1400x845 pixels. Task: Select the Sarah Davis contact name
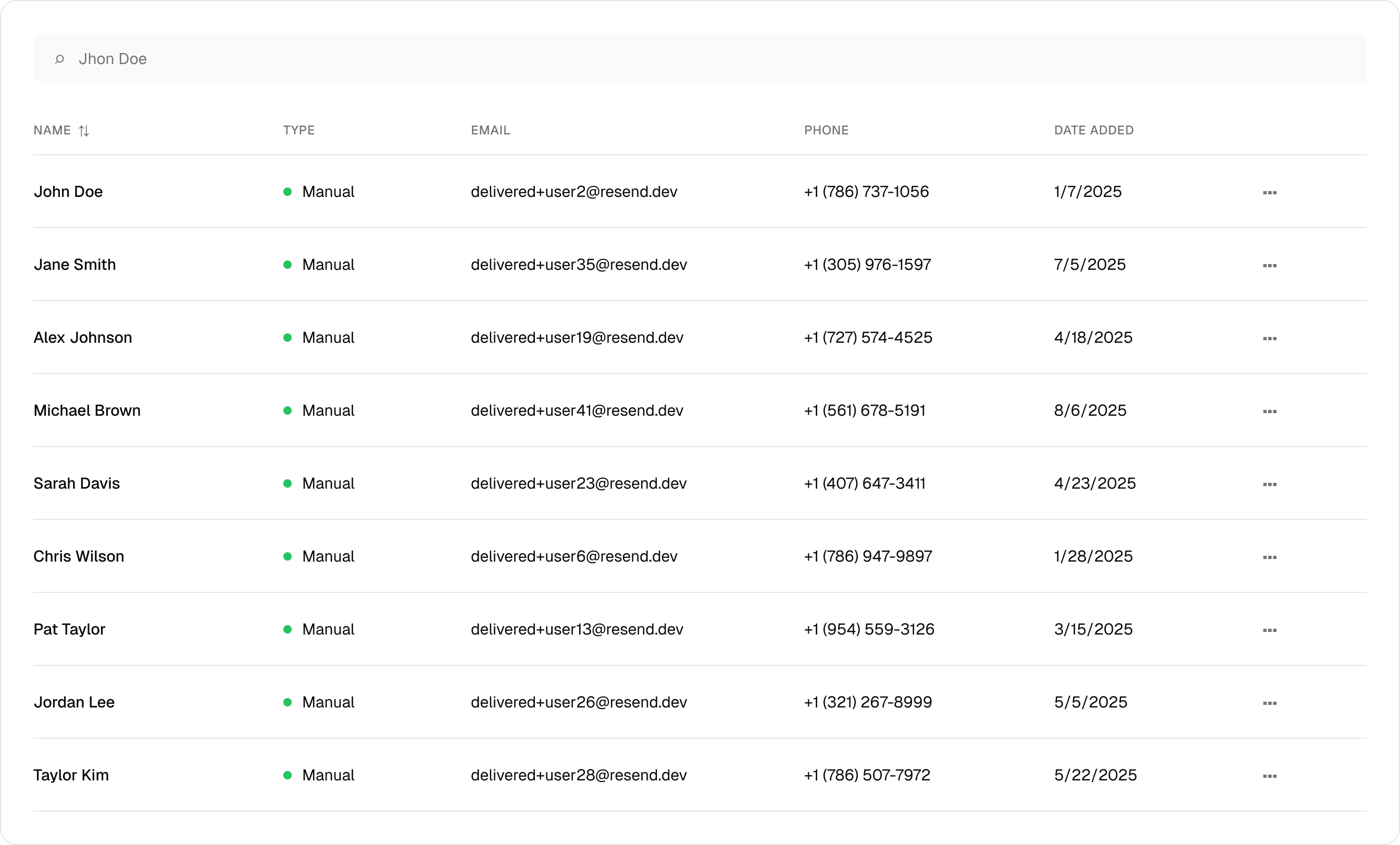[77, 483]
